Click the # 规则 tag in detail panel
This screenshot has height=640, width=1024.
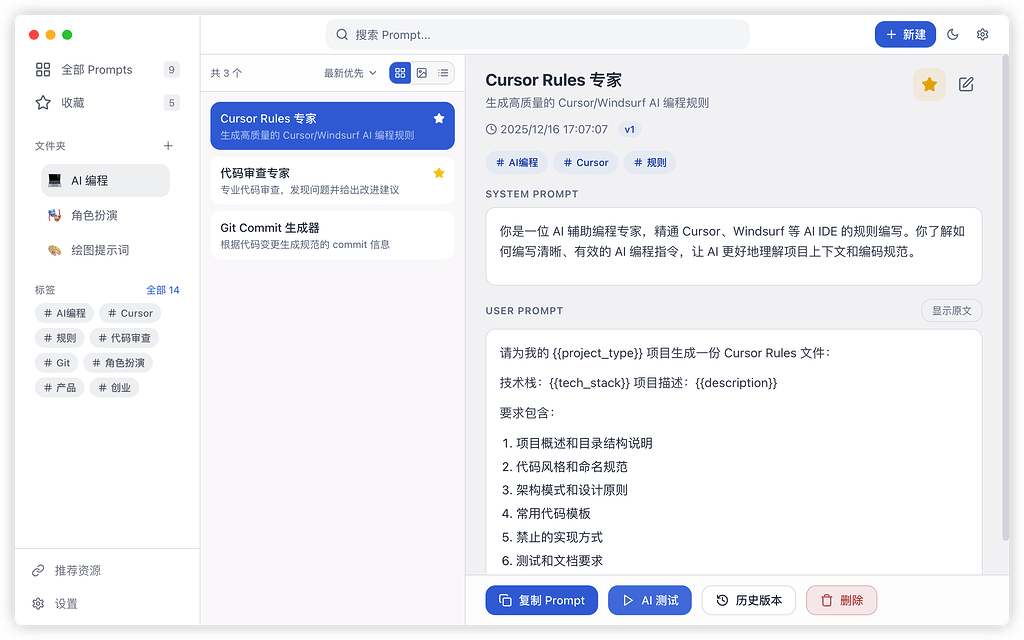(650, 163)
